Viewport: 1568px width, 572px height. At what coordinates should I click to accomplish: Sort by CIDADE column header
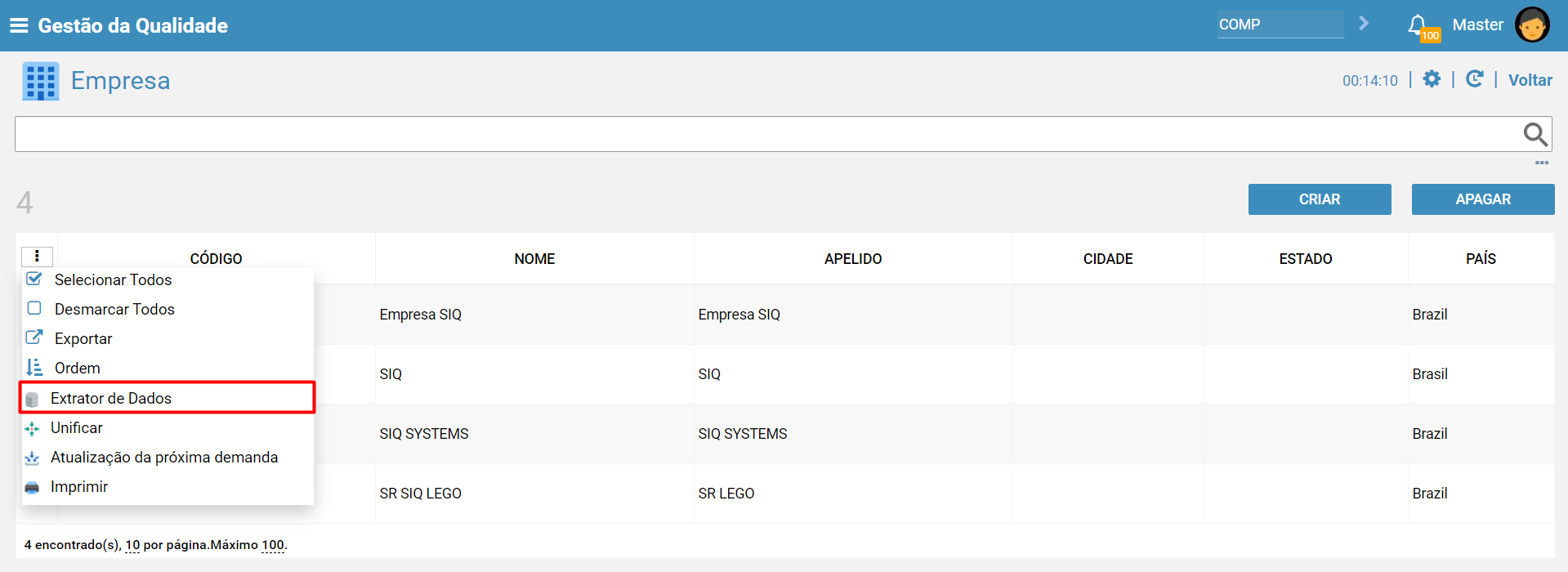(1108, 259)
